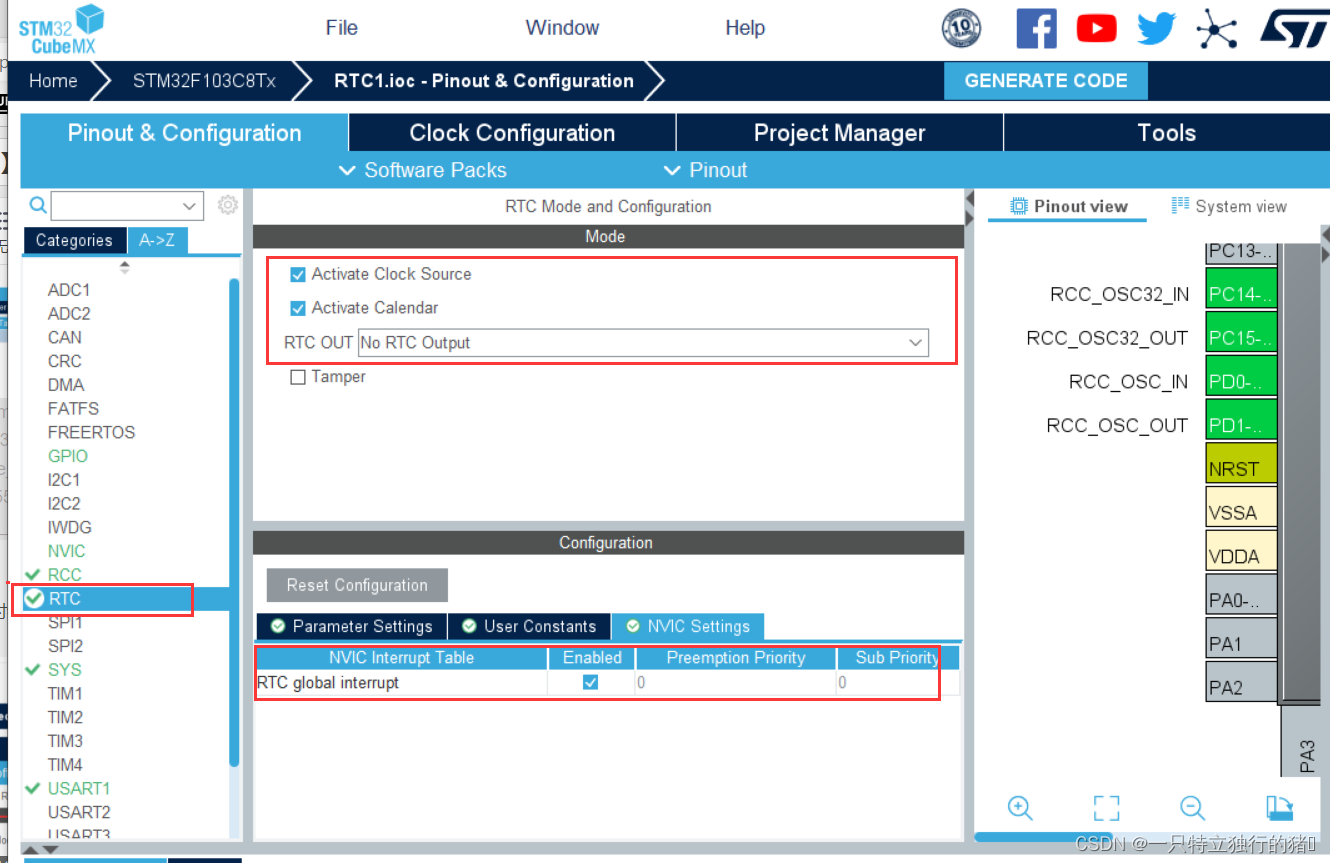Open the YouTube icon link
Image resolution: width=1330 pixels, height=863 pixels.
pyautogui.click(x=1096, y=28)
